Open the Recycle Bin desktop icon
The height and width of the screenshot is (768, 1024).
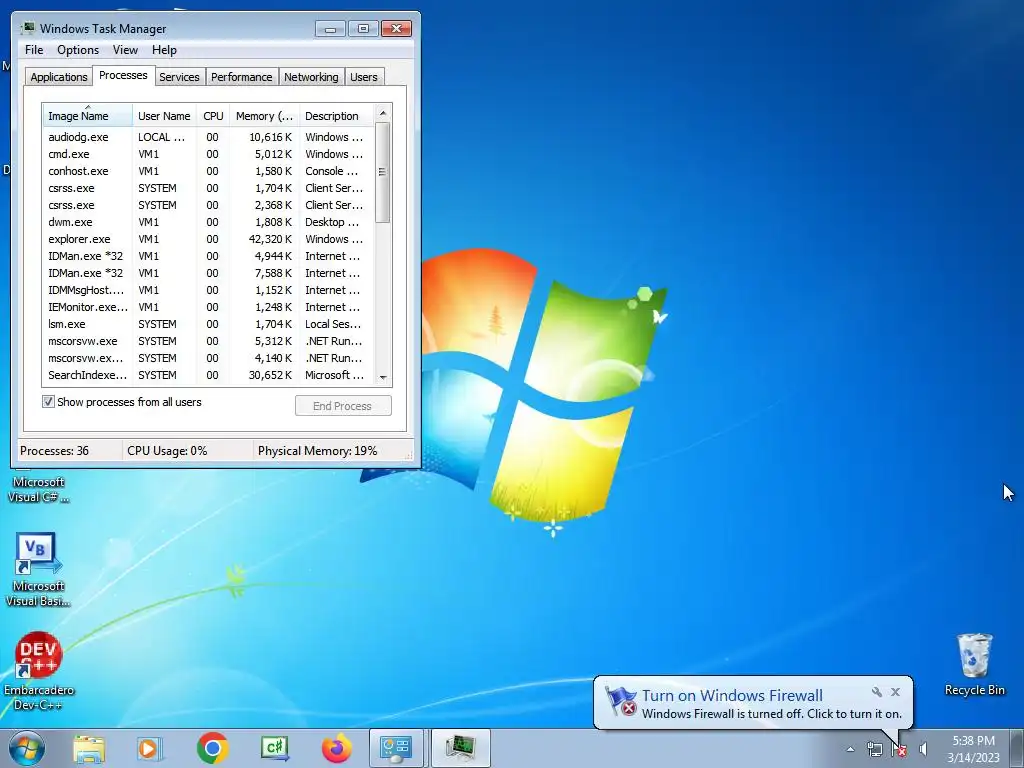[x=974, y=665]
